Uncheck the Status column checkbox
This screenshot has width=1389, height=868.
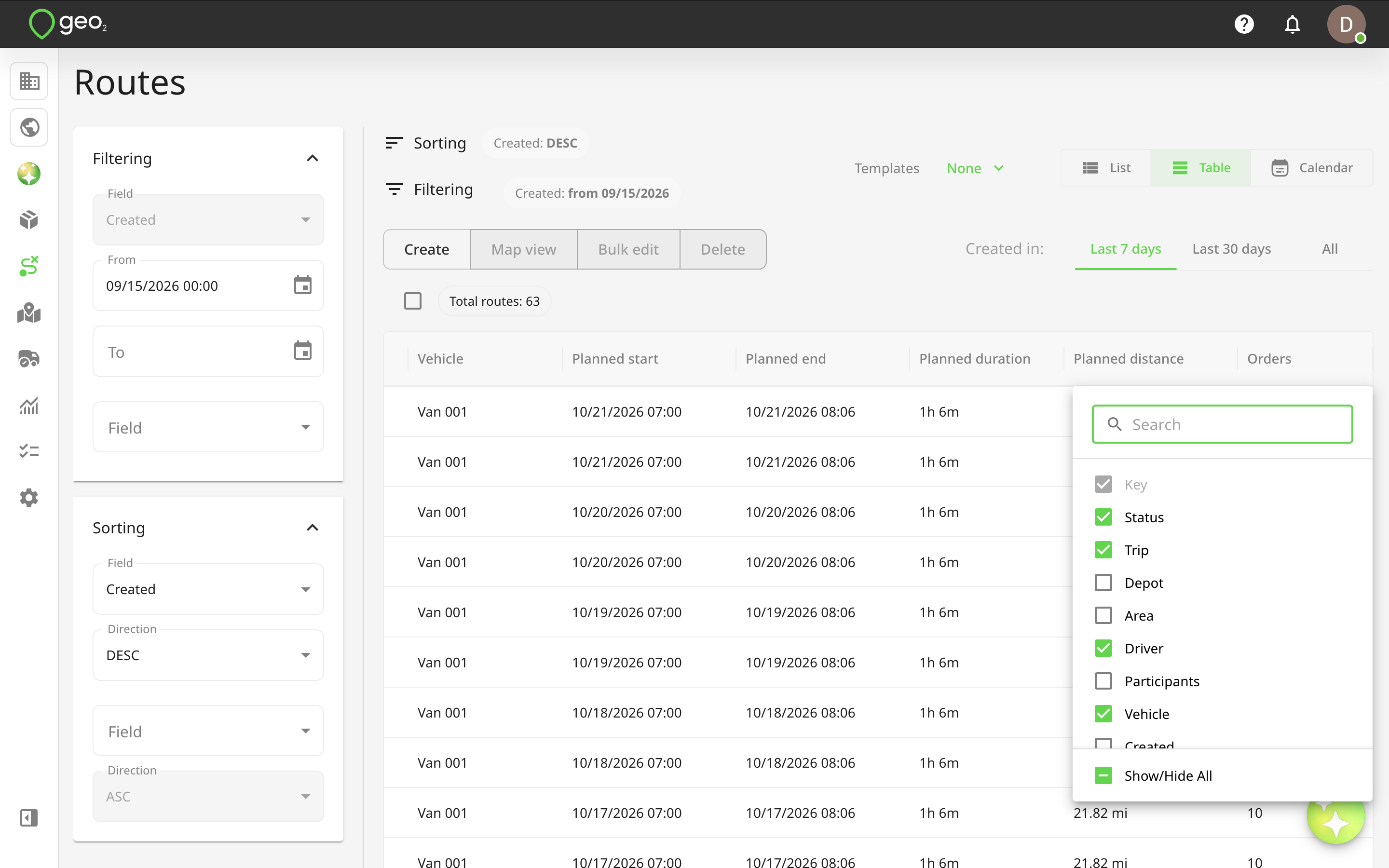(x=1103, y=517)
